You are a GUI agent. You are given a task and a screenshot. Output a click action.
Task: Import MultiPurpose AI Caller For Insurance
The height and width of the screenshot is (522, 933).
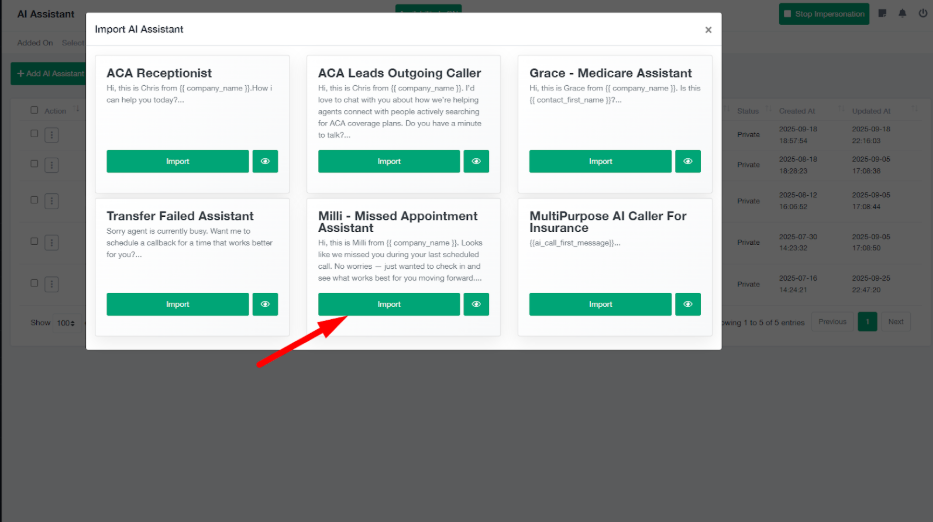pos(600,304)
